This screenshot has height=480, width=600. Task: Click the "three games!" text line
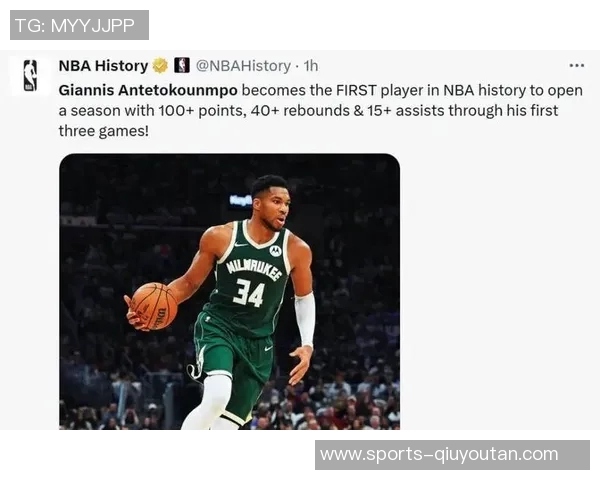[103, 131]
